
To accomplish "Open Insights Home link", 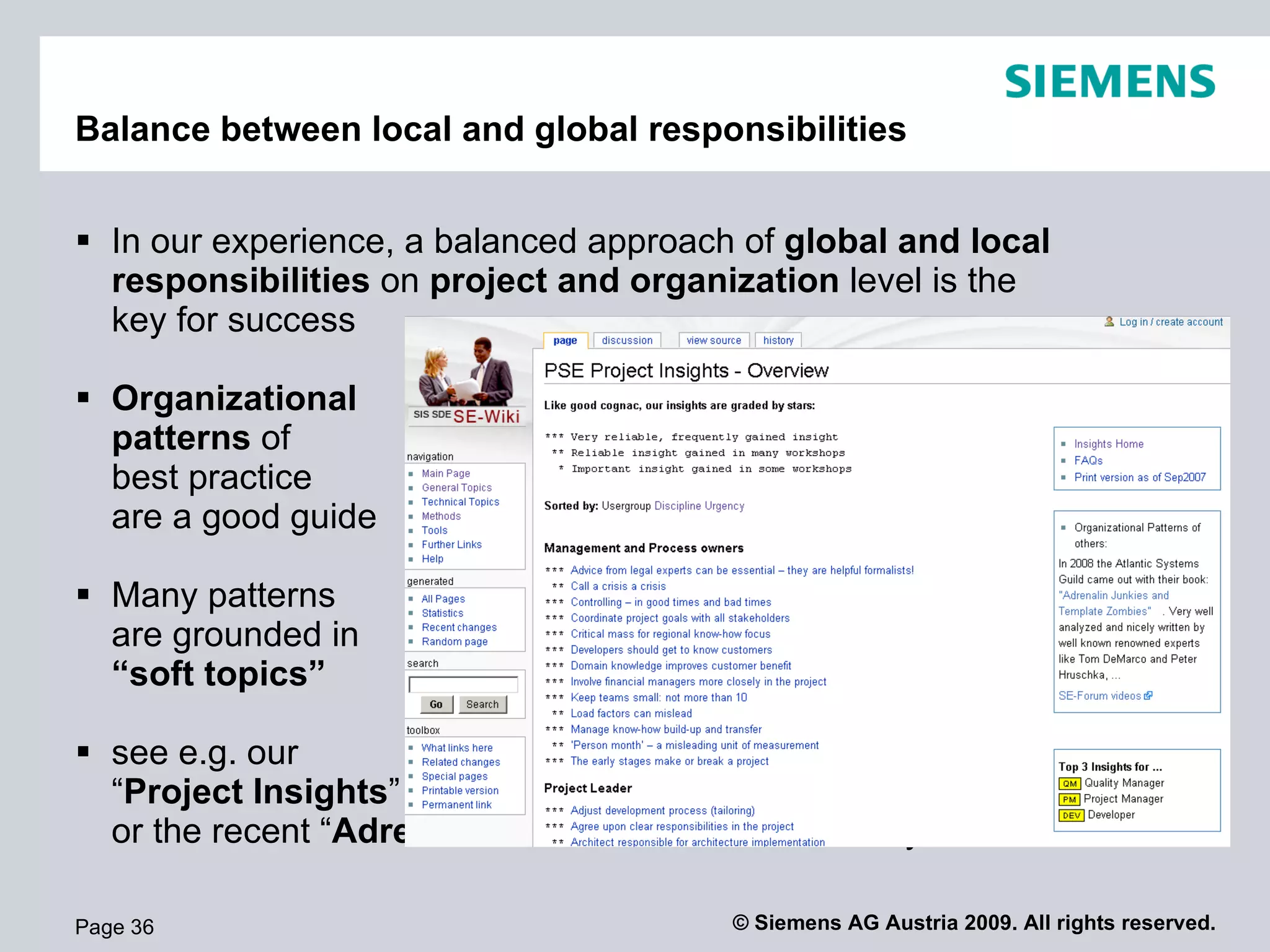I will [x=1109, y=444].
